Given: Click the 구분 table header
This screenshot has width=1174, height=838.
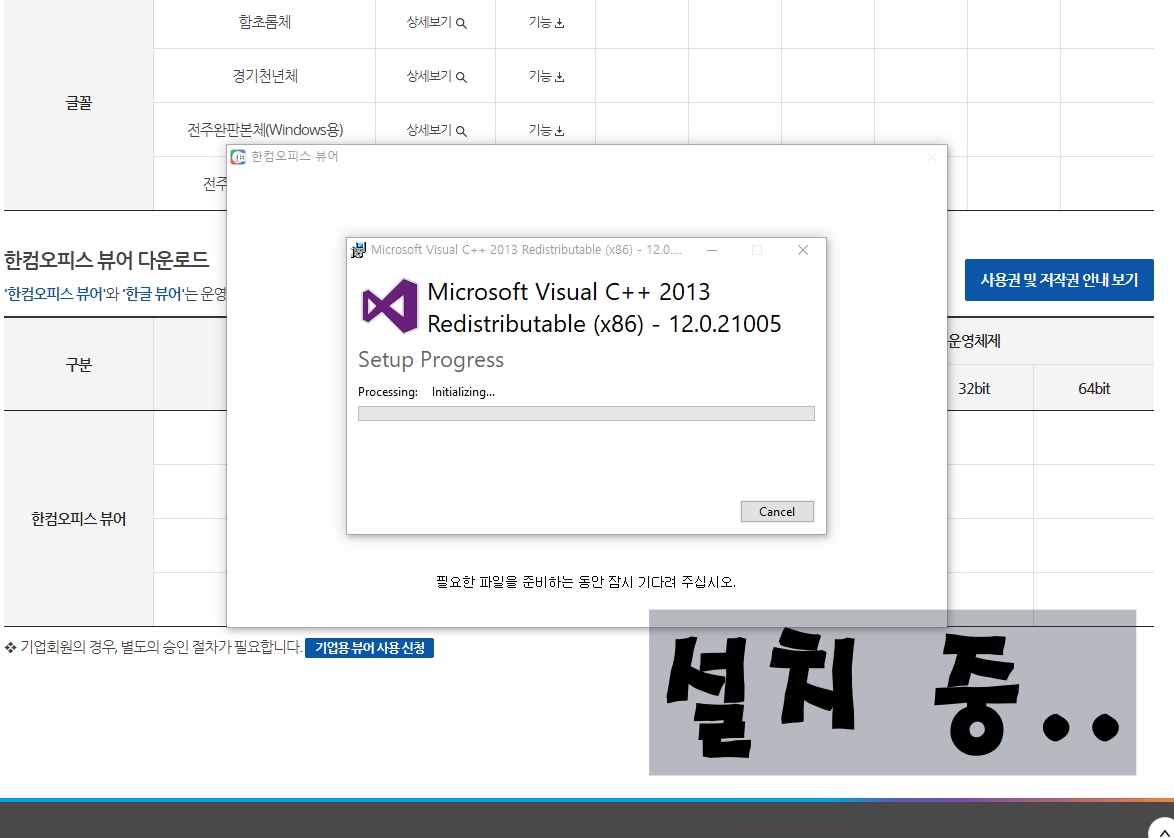Looking at the screenshot, I should point(79,365).
